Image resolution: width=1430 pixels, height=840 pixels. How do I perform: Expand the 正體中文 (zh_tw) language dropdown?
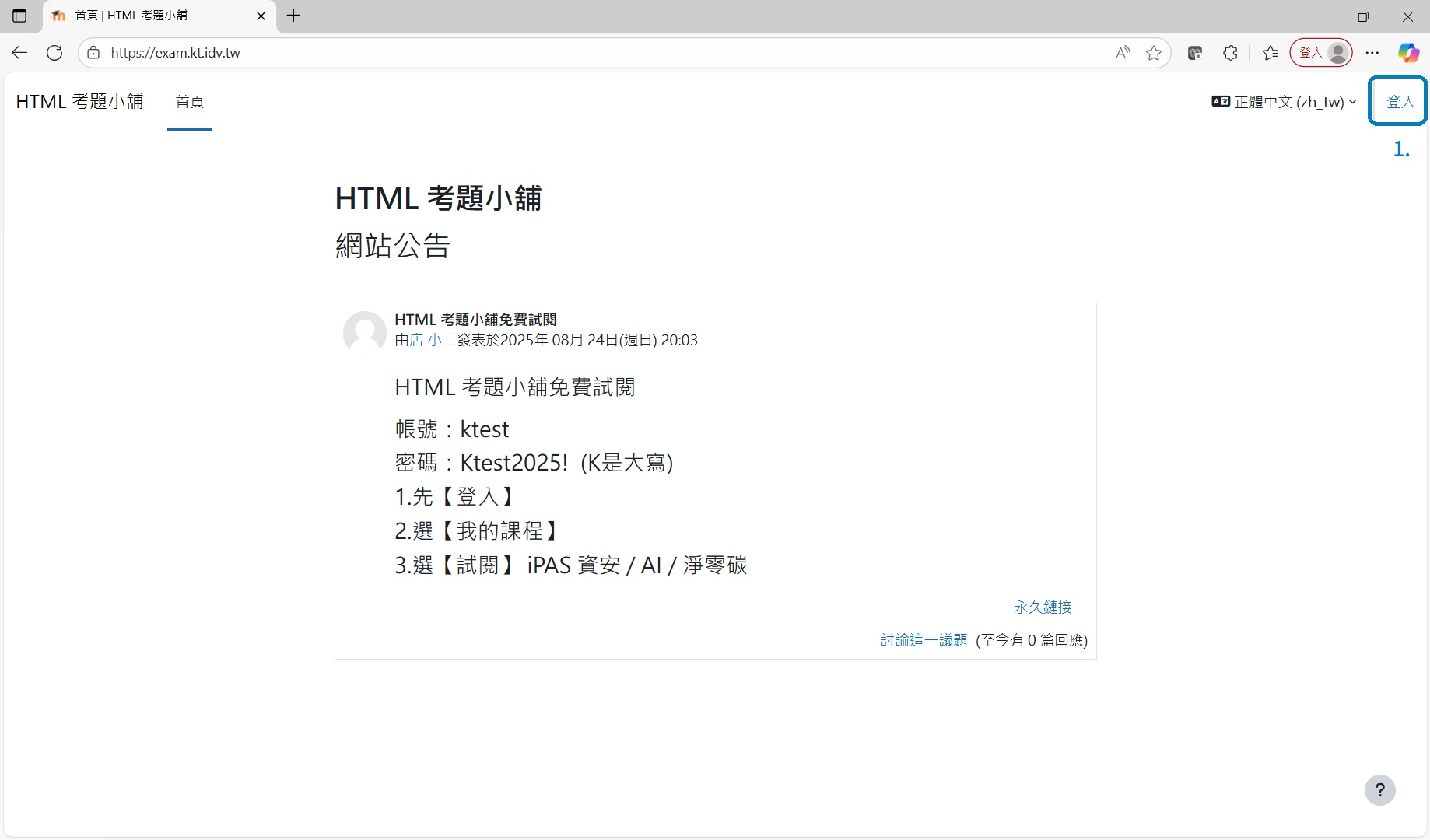(x=1285, y=102)
